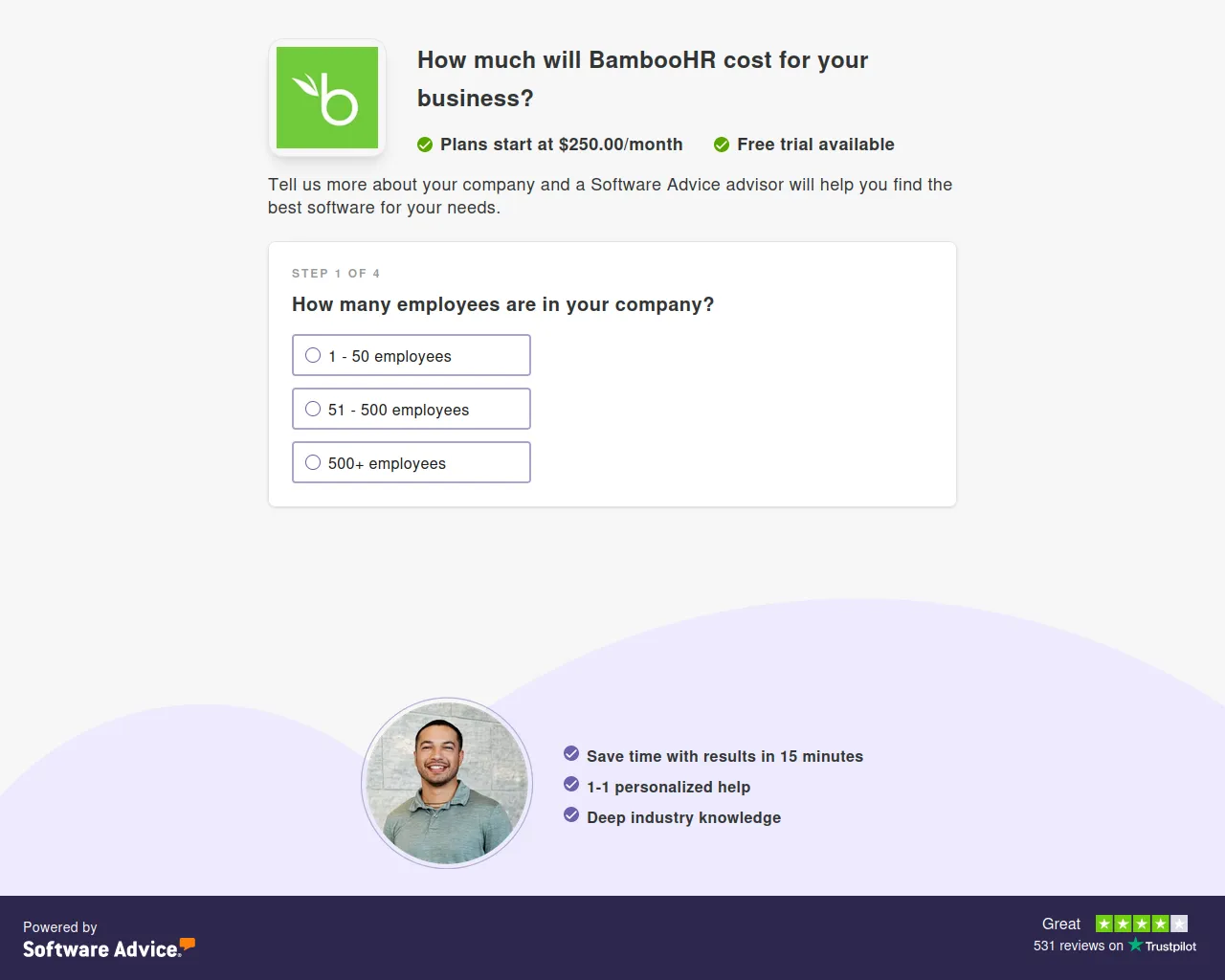Click 'Save time with results in 15 minutes' text

pos(724,756)
